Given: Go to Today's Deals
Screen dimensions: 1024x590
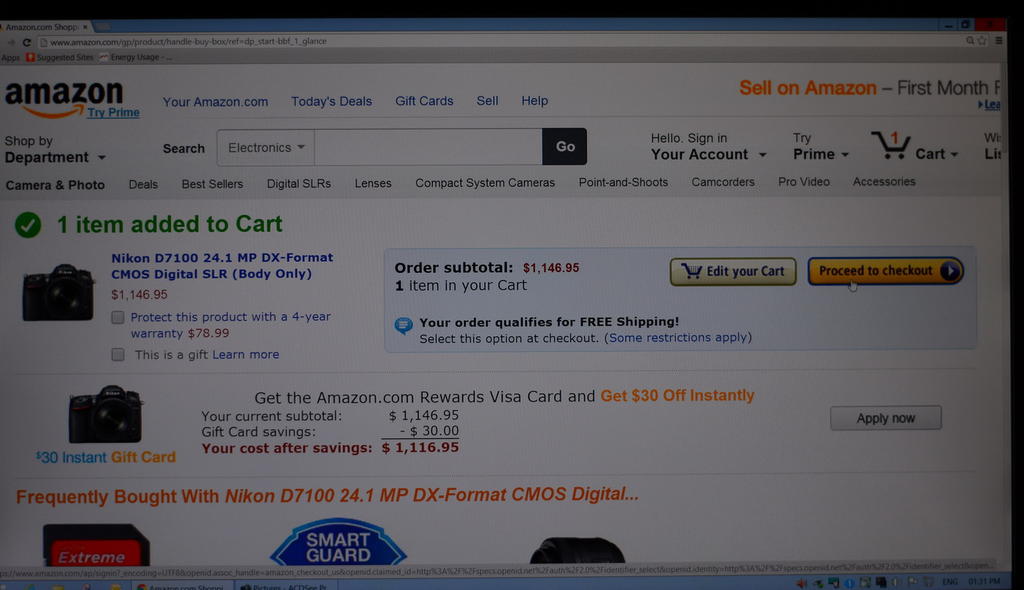Looking at the screenshot, I should point(331,101).
